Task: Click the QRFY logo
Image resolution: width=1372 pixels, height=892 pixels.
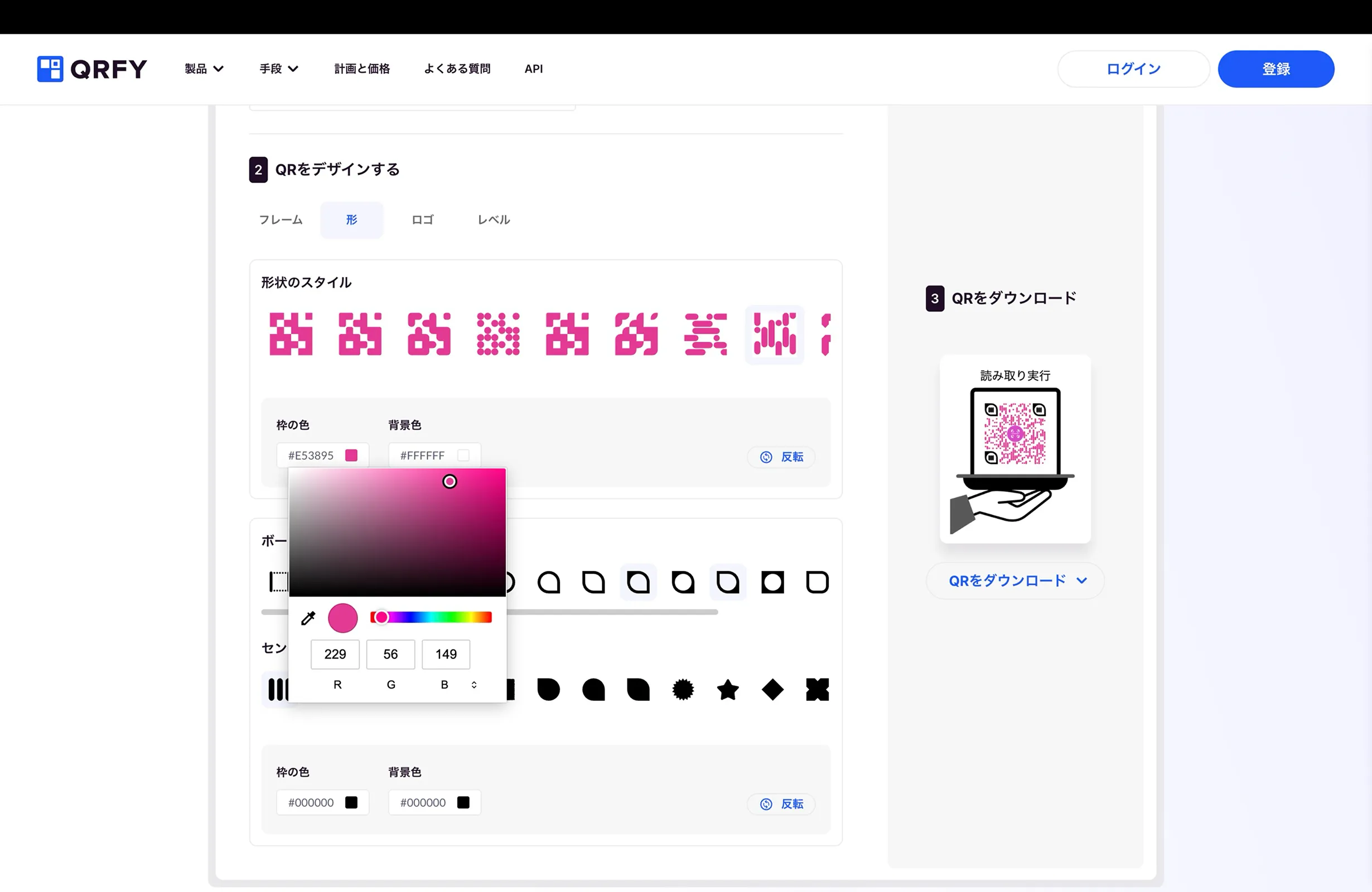Action: click(91, 69)
